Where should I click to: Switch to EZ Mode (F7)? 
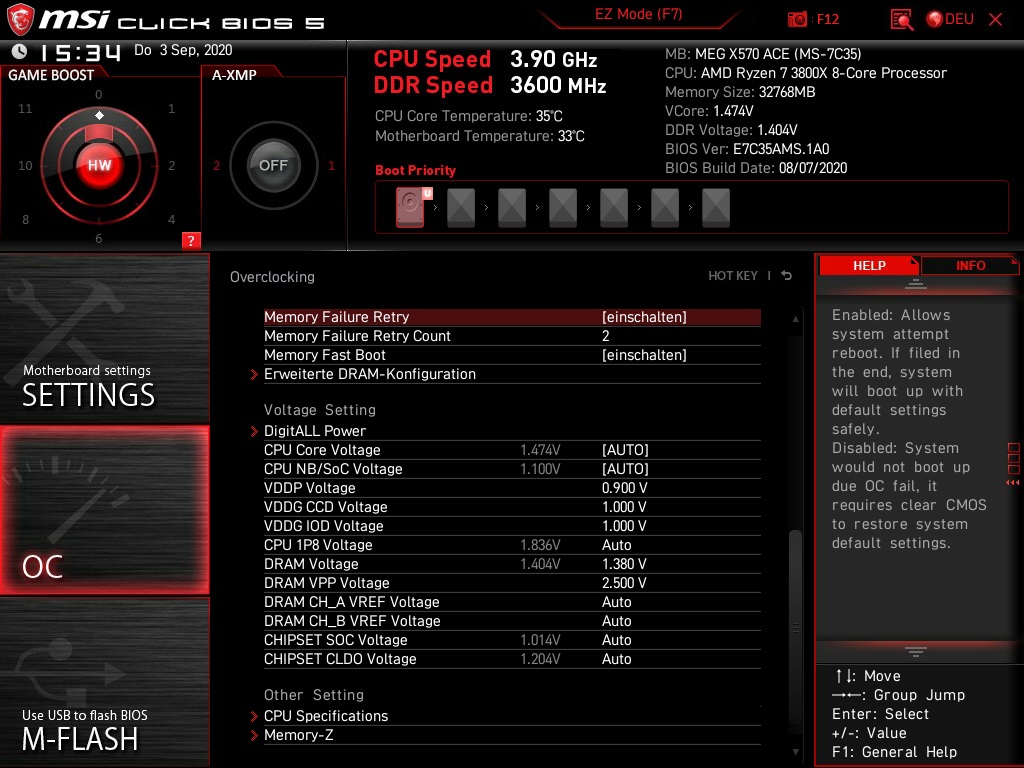638,14
